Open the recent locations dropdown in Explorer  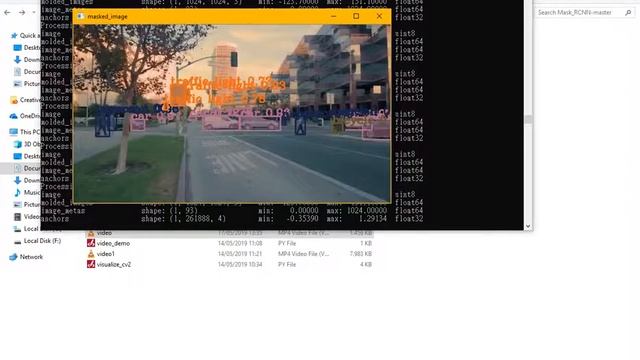click(34, 13)
